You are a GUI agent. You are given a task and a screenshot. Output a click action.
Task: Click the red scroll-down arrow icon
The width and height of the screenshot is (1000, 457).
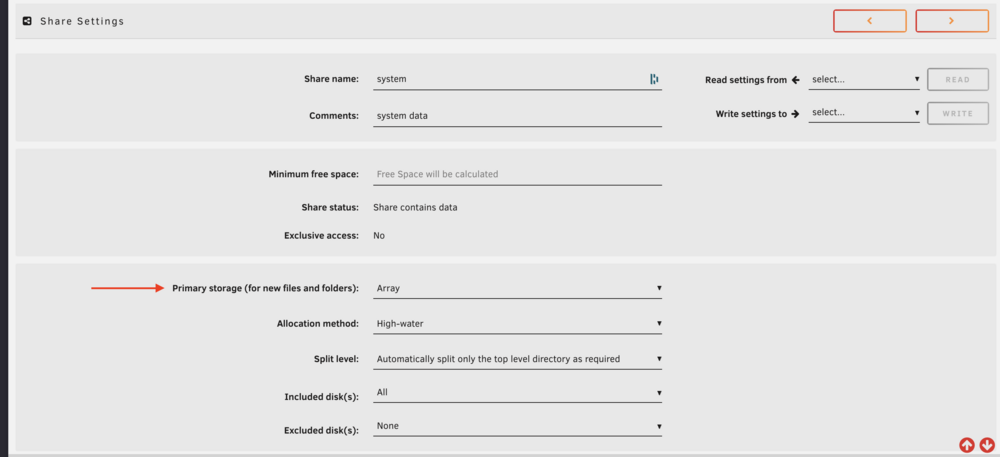987,444
